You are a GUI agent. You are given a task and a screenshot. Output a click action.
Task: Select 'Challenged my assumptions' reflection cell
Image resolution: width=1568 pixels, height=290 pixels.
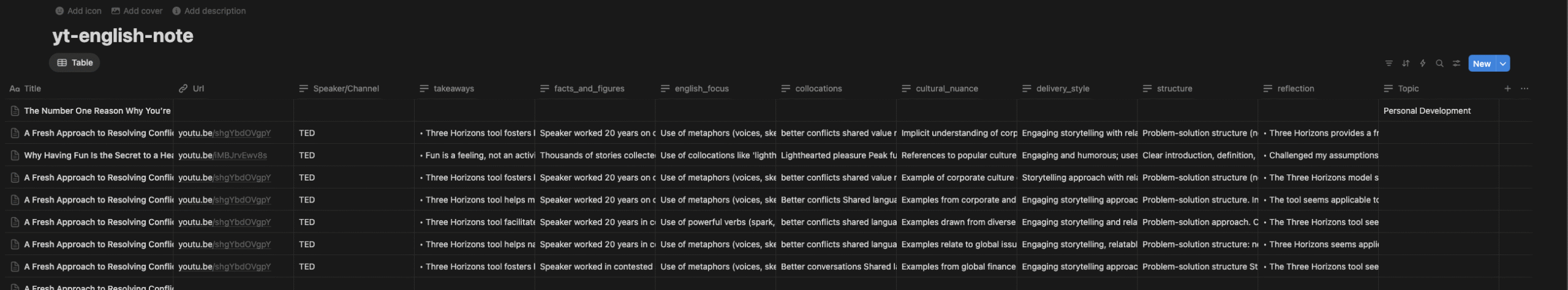[x=1318, y=155]
